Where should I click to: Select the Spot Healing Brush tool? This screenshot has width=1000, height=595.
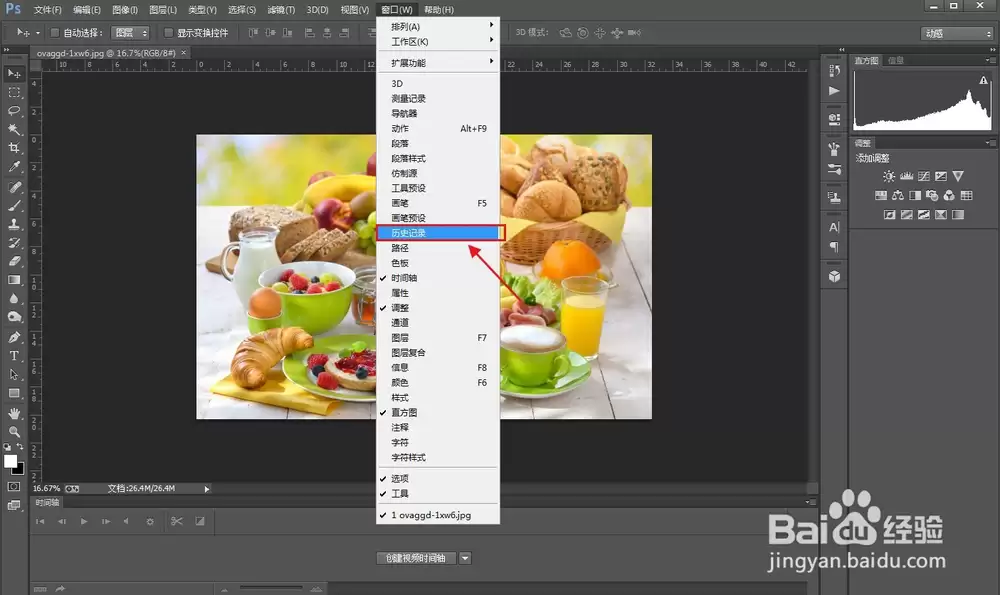tap(14, 187)
